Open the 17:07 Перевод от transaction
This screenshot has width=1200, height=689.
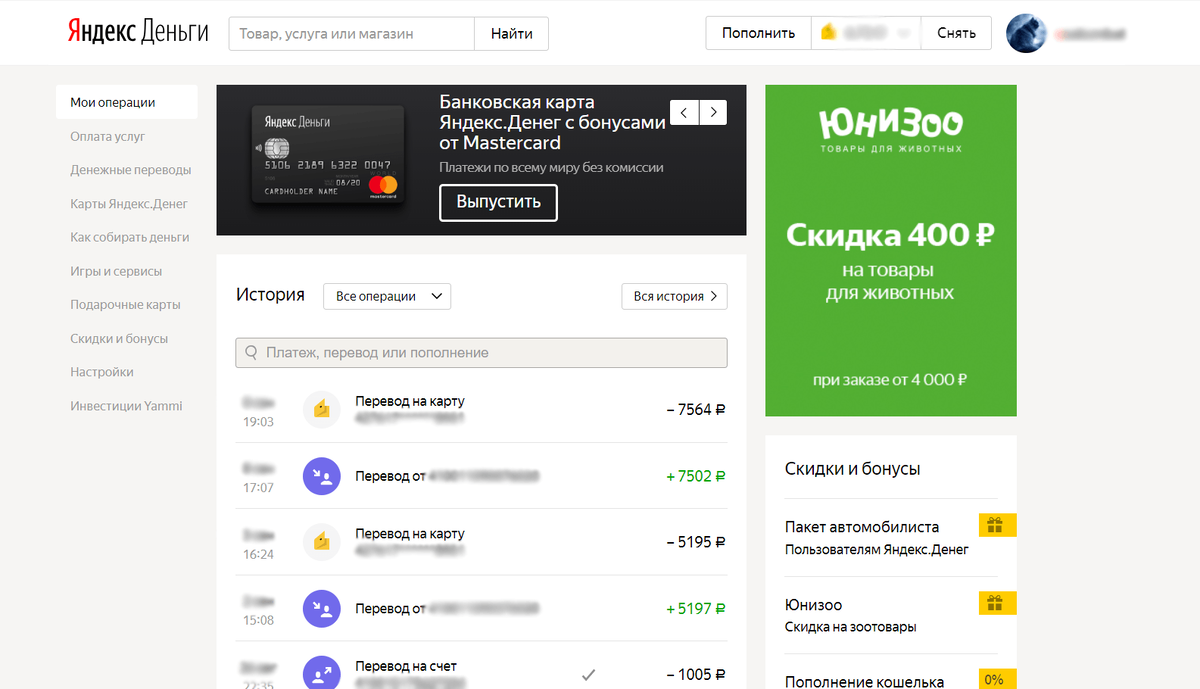[482, 476]
